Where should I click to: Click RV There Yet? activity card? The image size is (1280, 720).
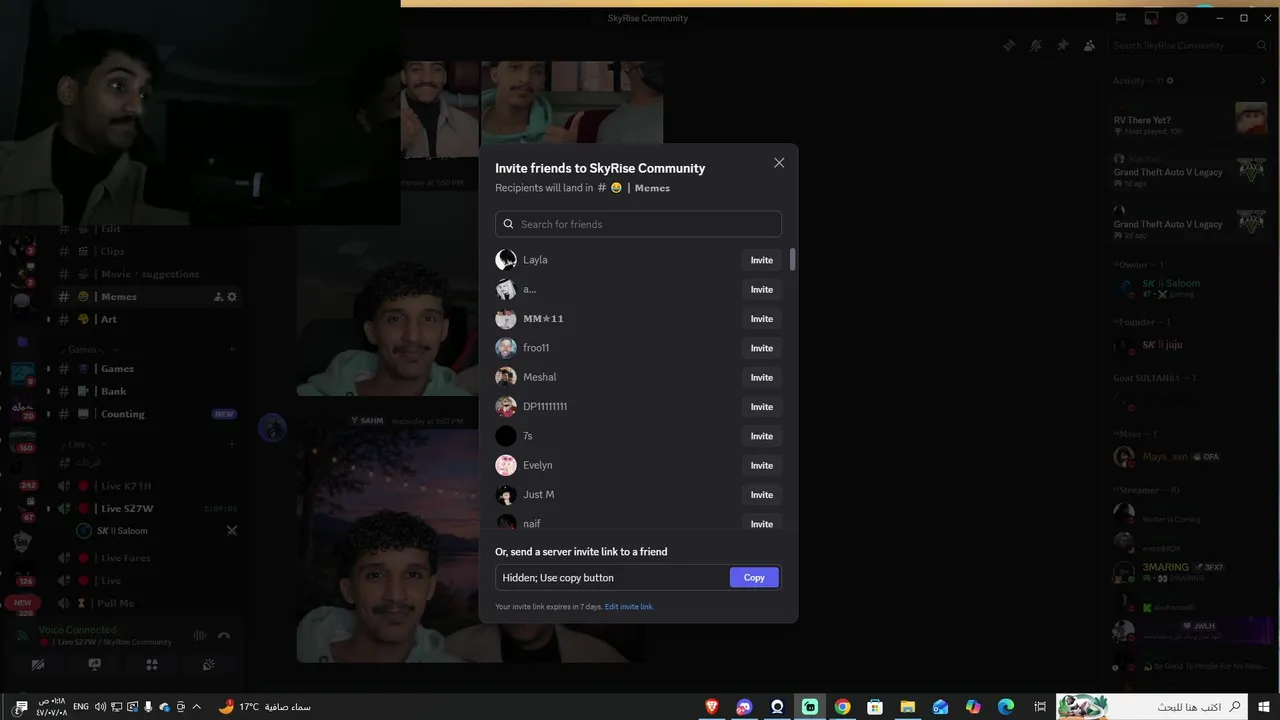(1190, 119)
